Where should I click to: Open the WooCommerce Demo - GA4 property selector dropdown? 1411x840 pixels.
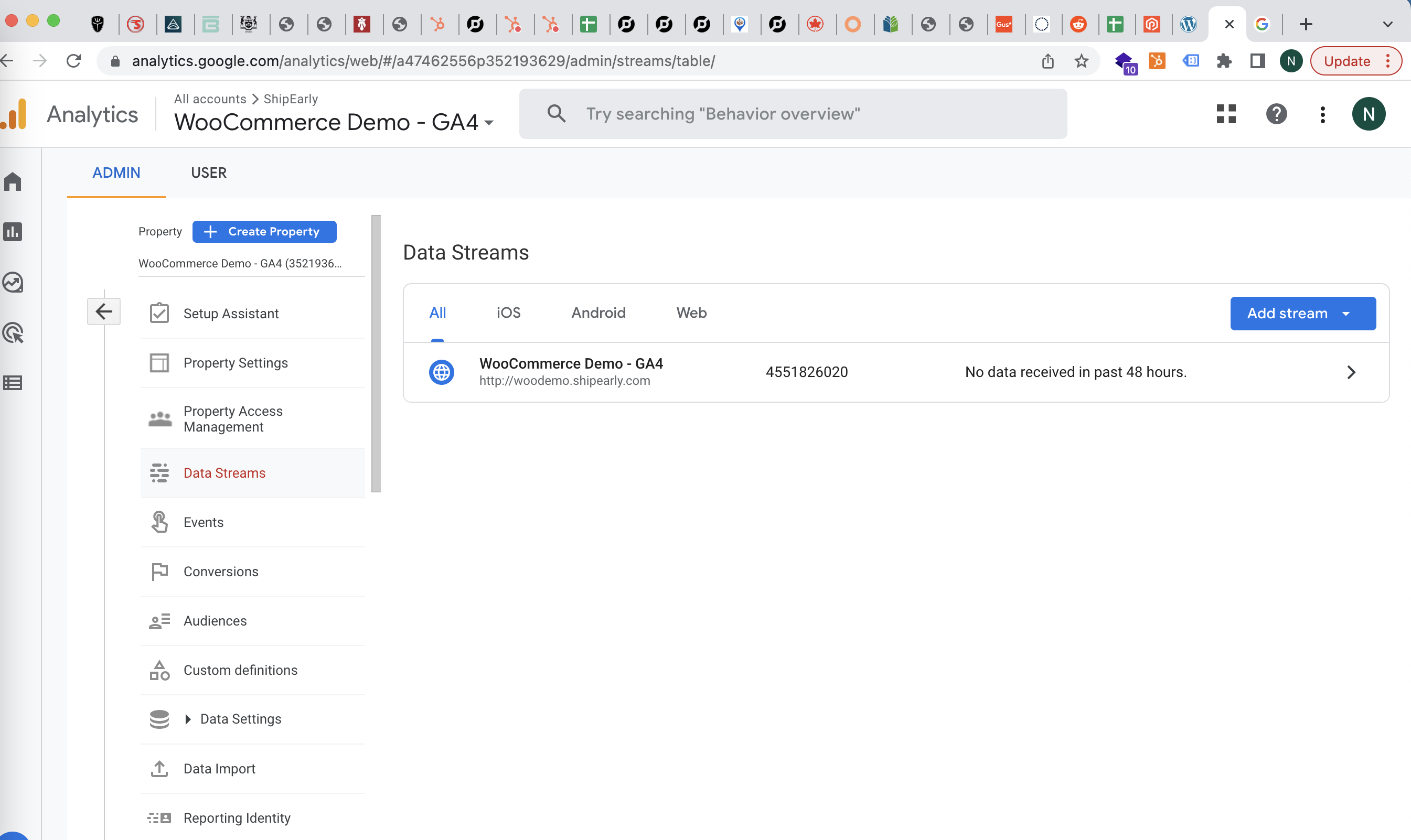tap(334, 122)
